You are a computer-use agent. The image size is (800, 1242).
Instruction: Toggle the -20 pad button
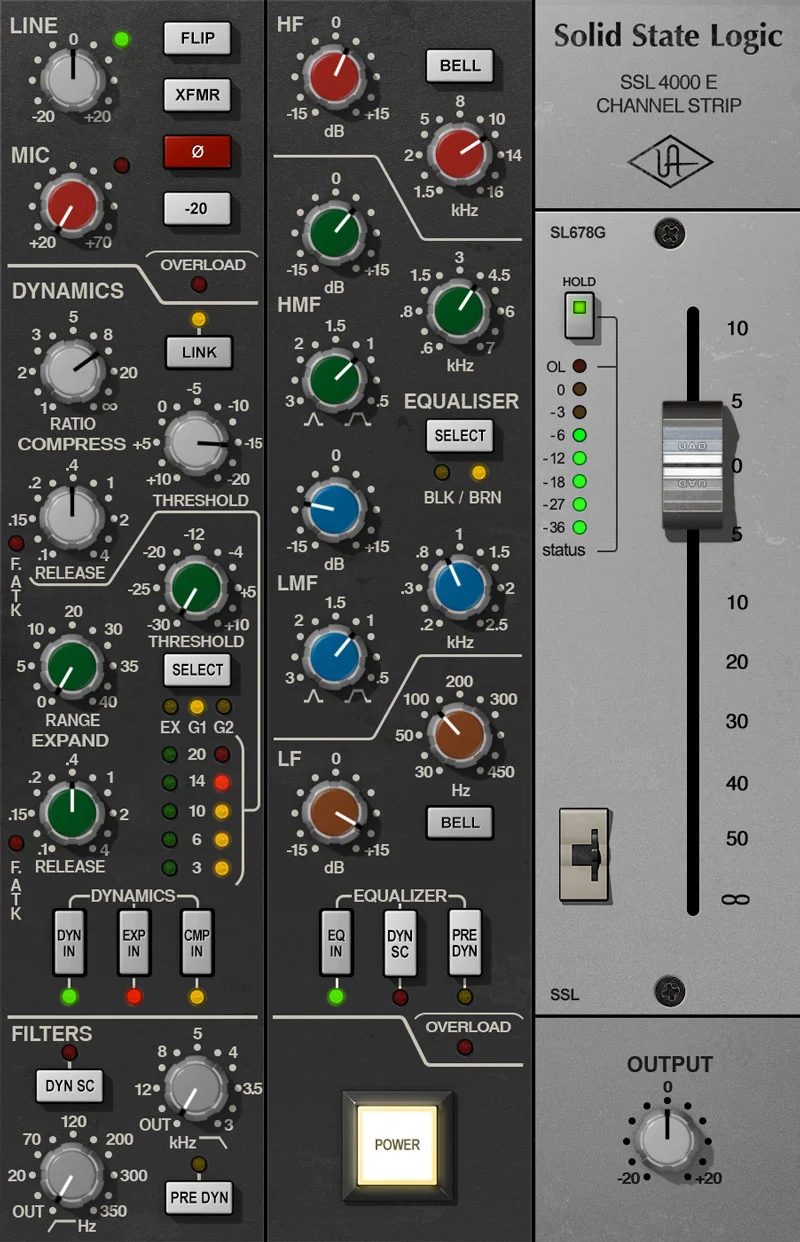tap(197, 208)
